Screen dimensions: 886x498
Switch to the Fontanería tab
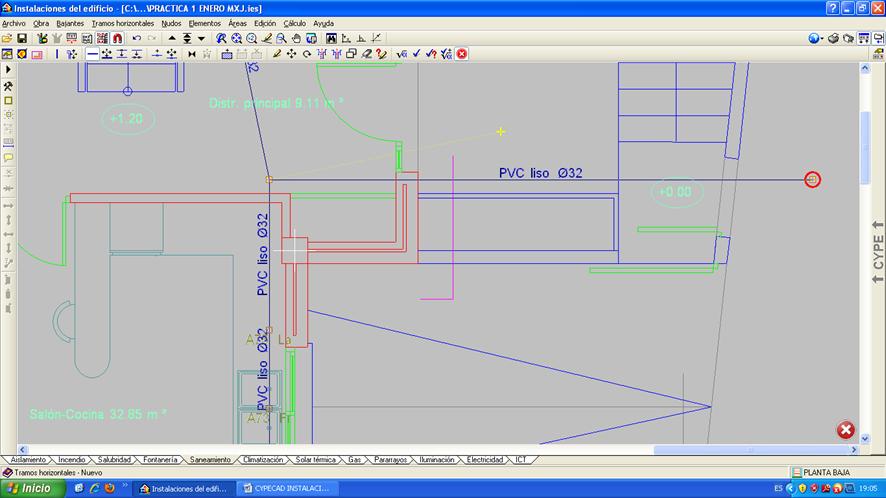tap(160, 460)
